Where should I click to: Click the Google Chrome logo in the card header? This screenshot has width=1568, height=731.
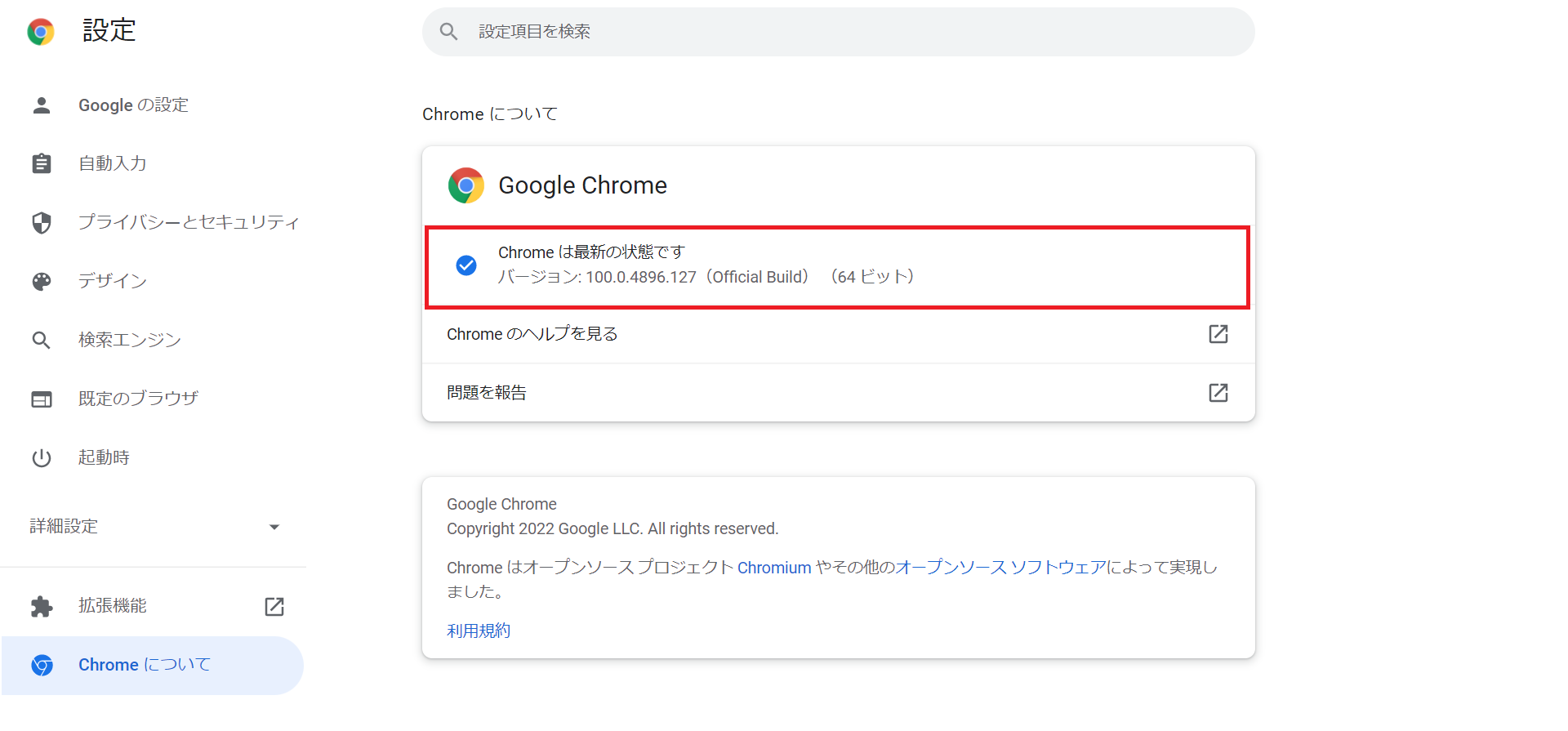[x=466, y=185]
